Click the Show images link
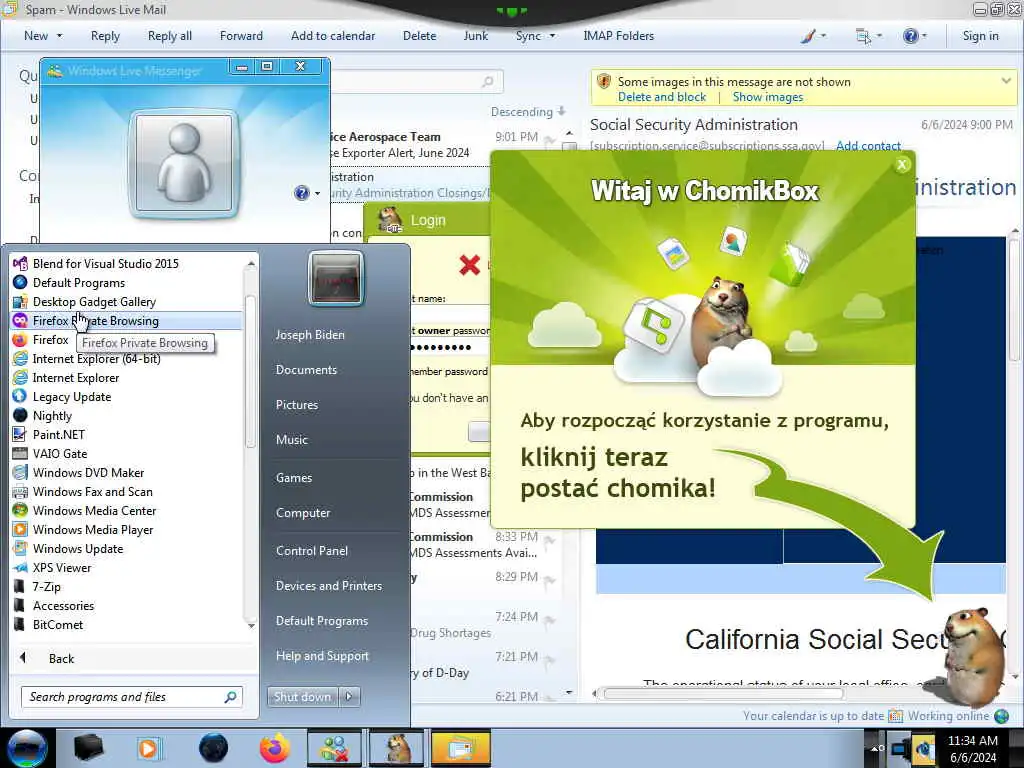Image resolution: width=1024 pixels, height=768 pixels. 767,97
